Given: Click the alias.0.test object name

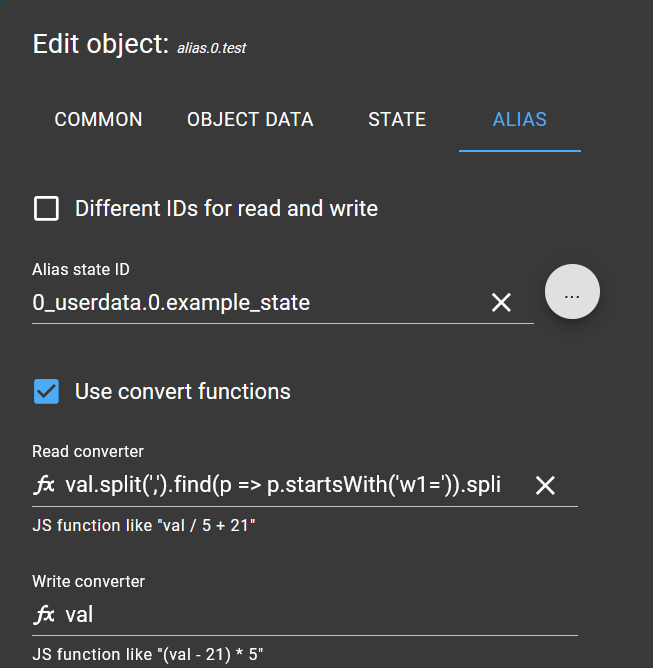Looking at the screenshot, I should (212, 48).
